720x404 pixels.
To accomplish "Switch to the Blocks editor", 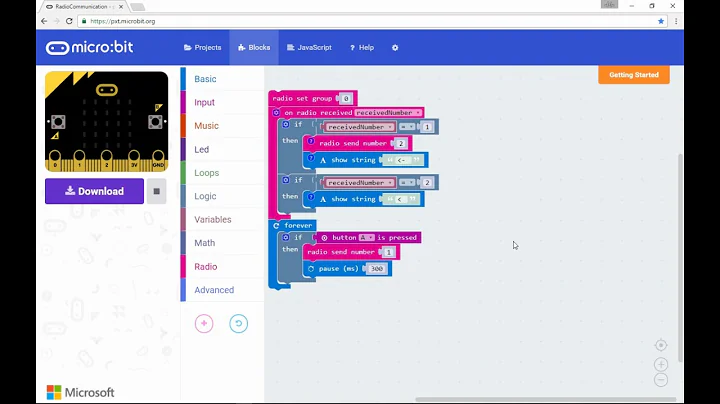I will (254, 48).
